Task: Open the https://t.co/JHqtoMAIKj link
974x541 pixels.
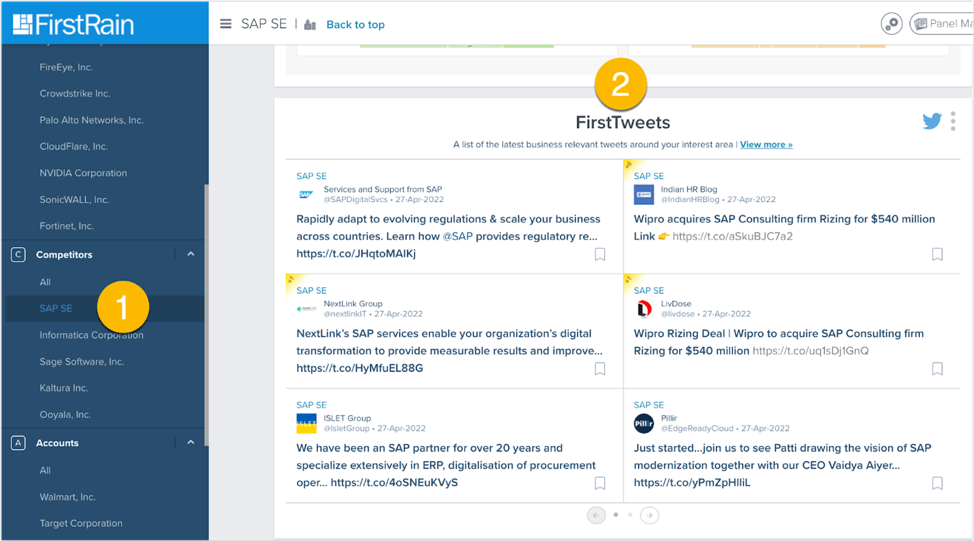Action: [356, 253]
